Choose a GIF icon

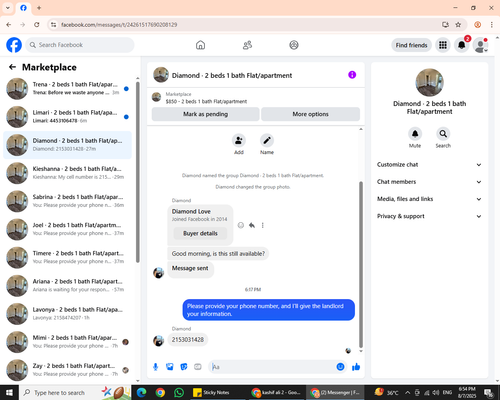coord(198,367)
